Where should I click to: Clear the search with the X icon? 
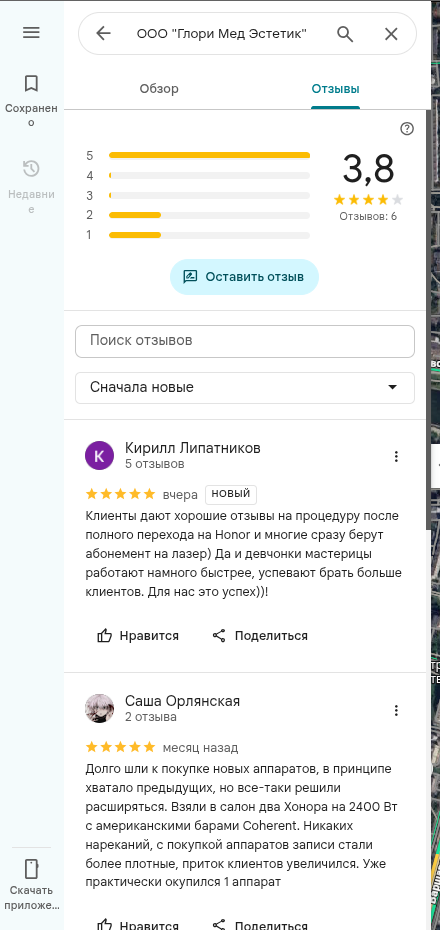[x=391, y=34]
